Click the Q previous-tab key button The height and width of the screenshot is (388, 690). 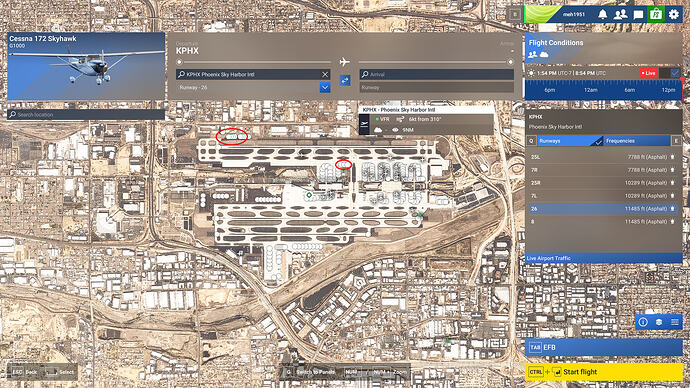[x=532, y=141]
